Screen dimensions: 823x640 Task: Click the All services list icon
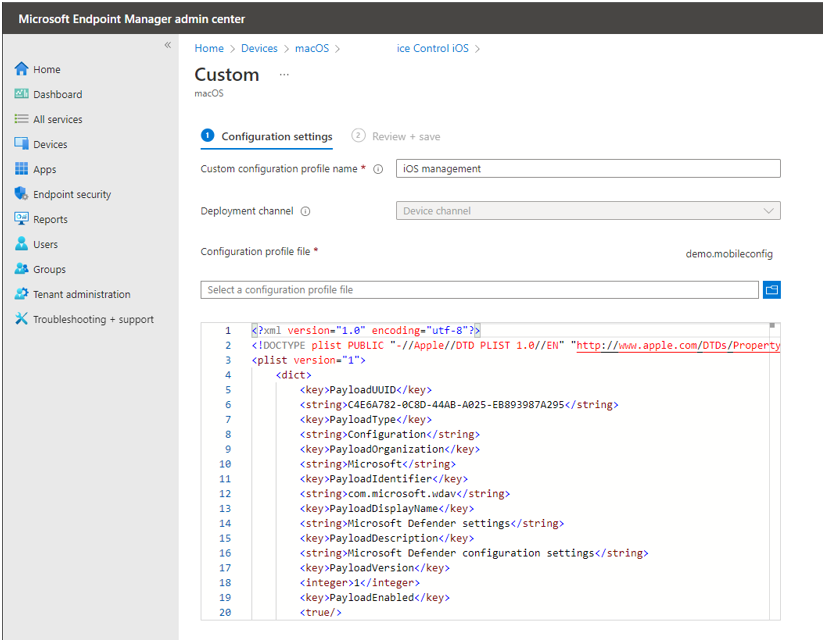point(21,119)
